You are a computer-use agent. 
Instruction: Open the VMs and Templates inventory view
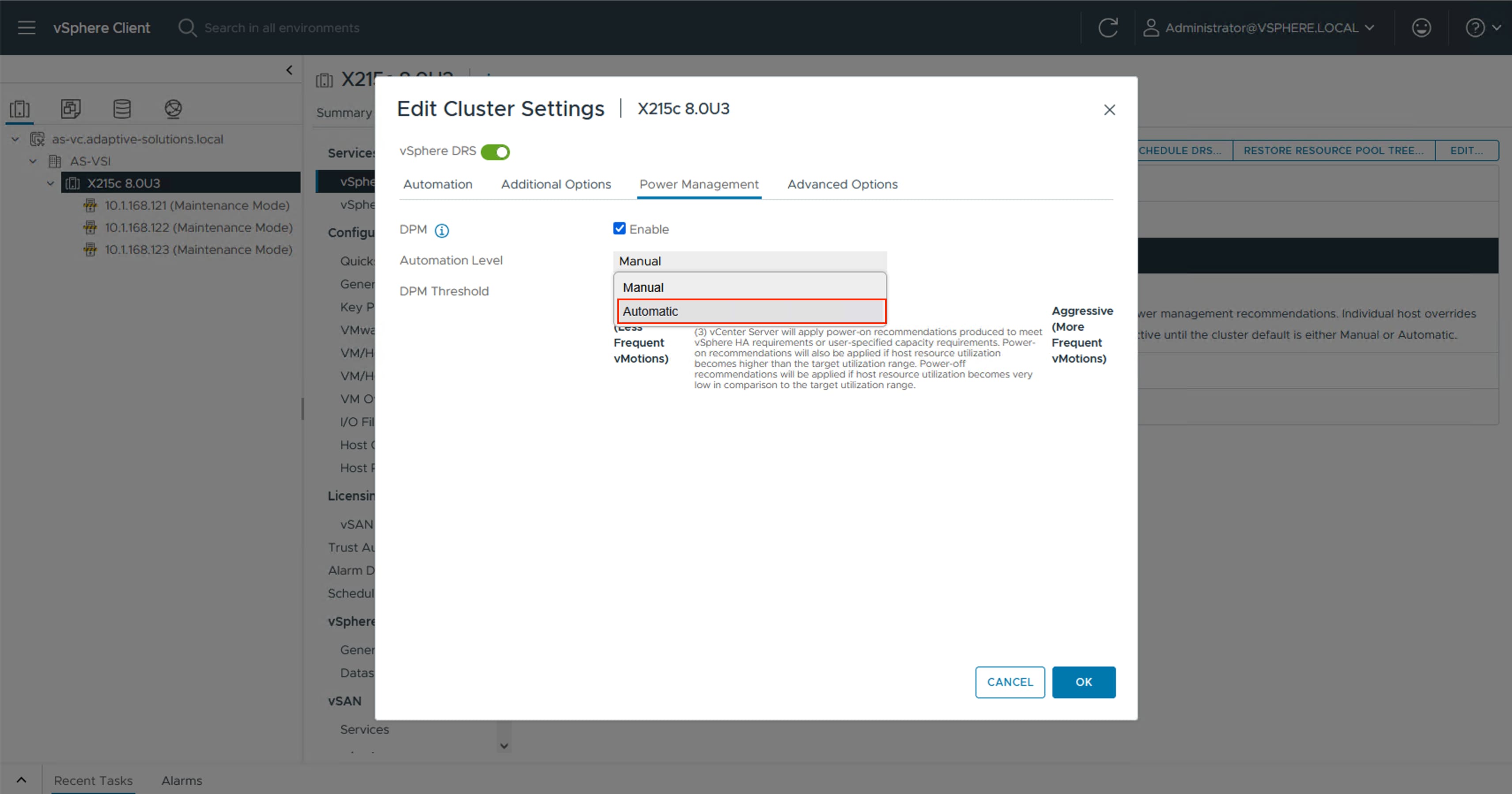pos(71,109)
